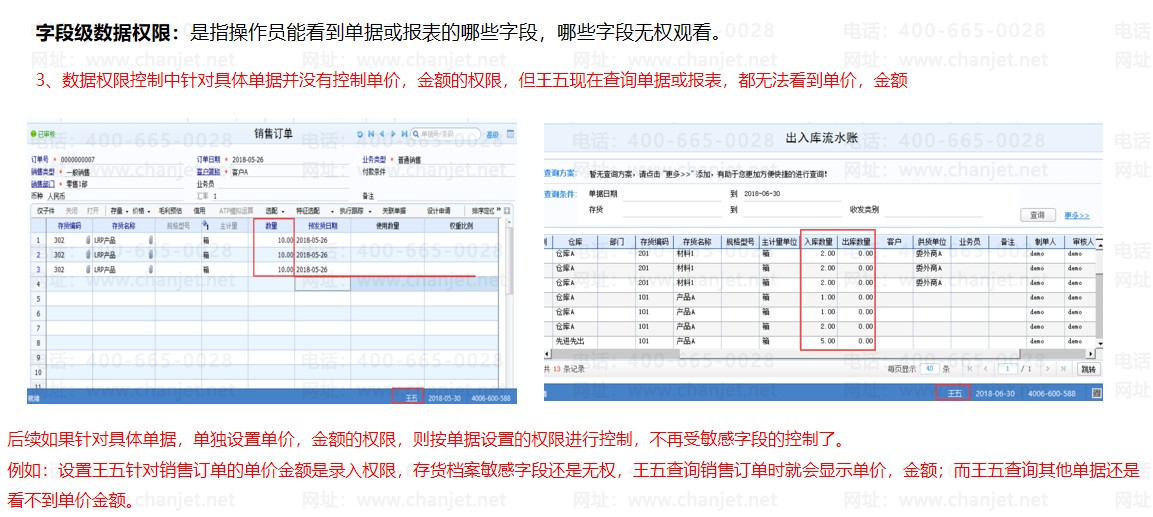Open the 价格 dropdown in order toolbar
1153x517 pixels.
[139, 211]
